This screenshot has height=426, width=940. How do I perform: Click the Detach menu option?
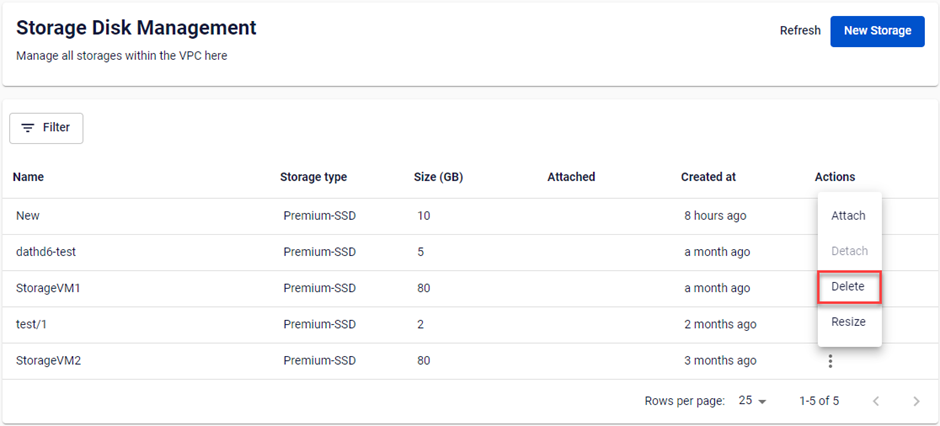coord(849,251)
